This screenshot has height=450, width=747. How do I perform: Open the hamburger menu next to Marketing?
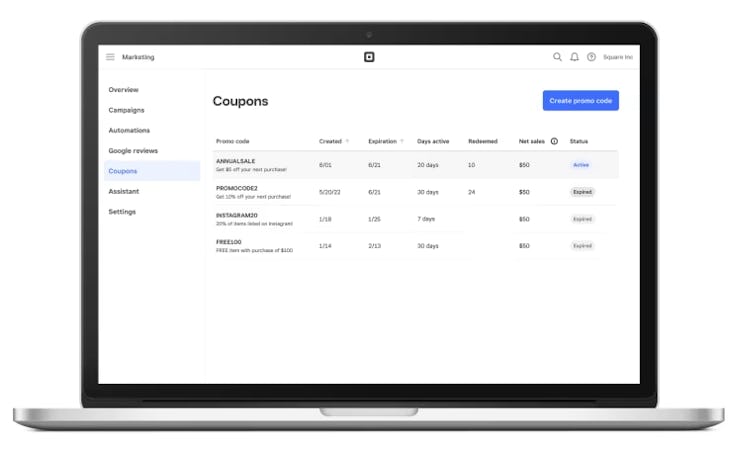tap(110, 57)
